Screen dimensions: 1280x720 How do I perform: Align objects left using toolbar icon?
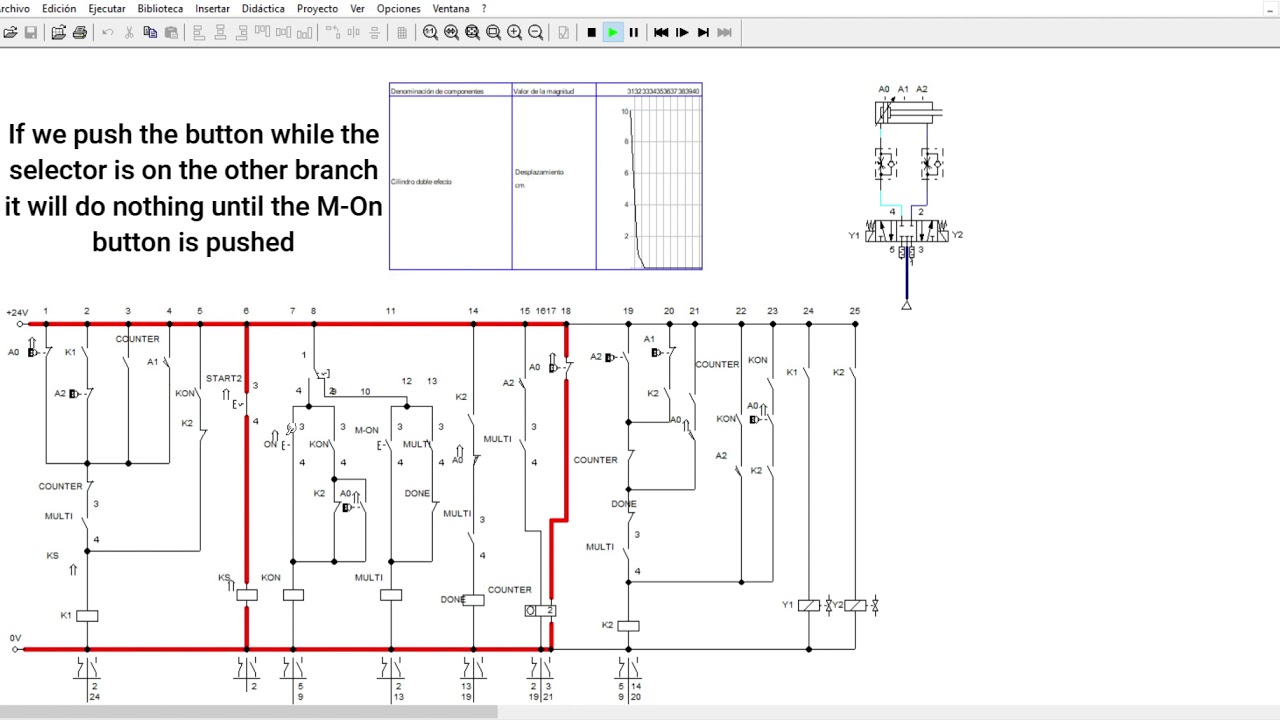(199, 33)
